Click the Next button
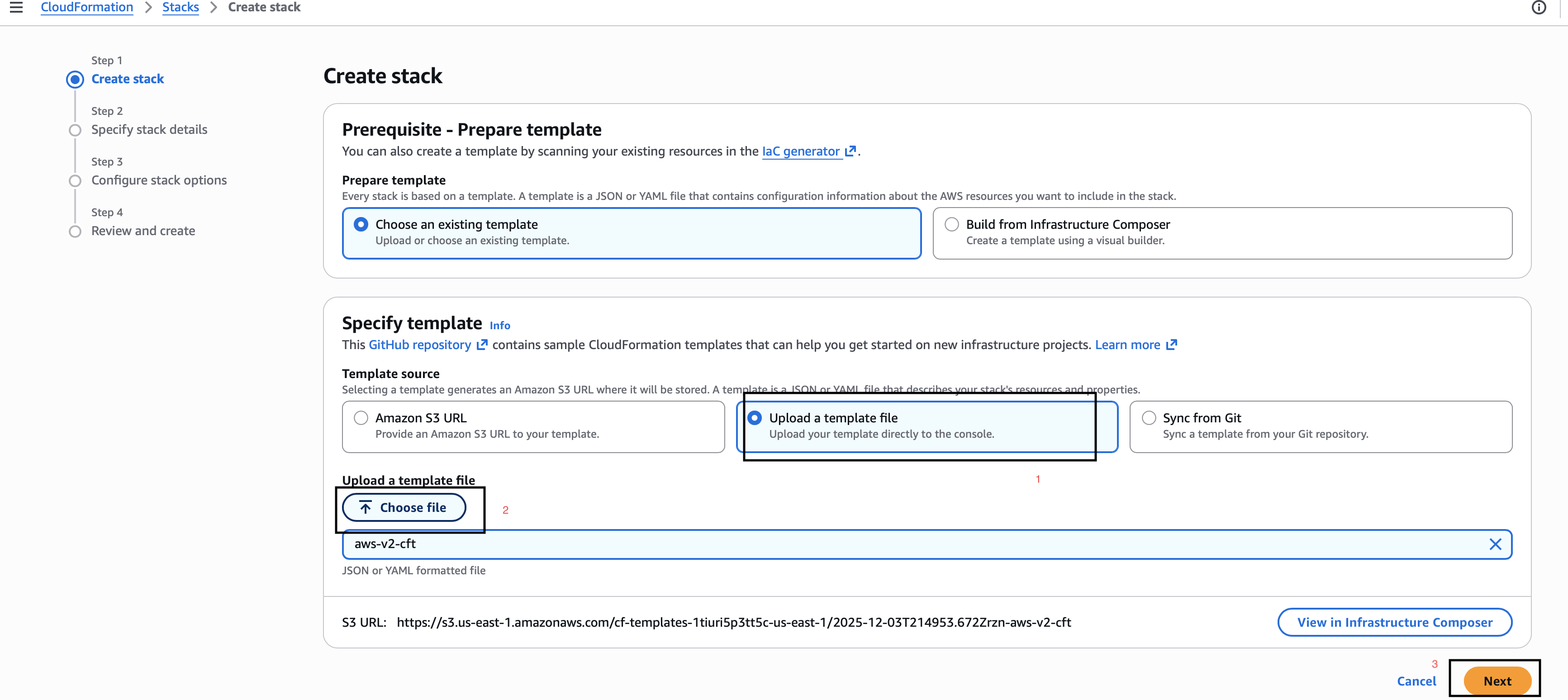This screenshot has height=700, width=1568. [x=1496, y=681]
